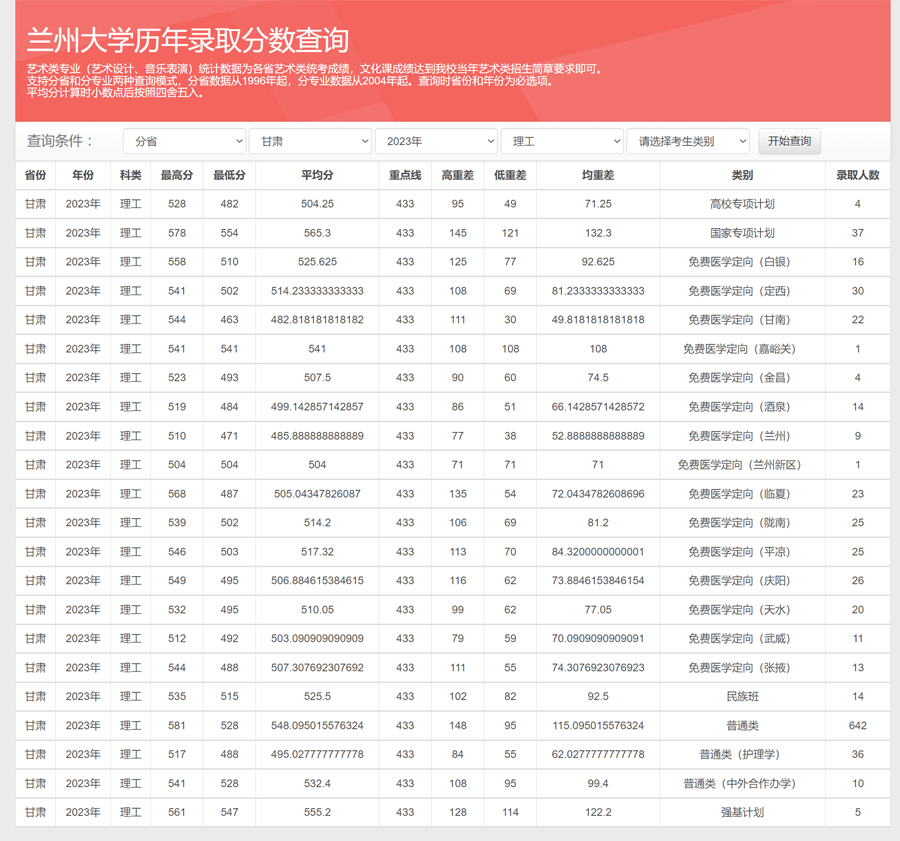Open the 分省 query mode dropdown
Image resolution: width=900 pixels, height=841 pixels.
[184, 141]
